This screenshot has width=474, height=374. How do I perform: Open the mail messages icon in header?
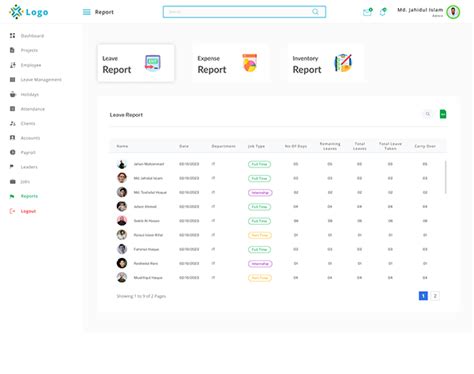(x=367, y=12)
